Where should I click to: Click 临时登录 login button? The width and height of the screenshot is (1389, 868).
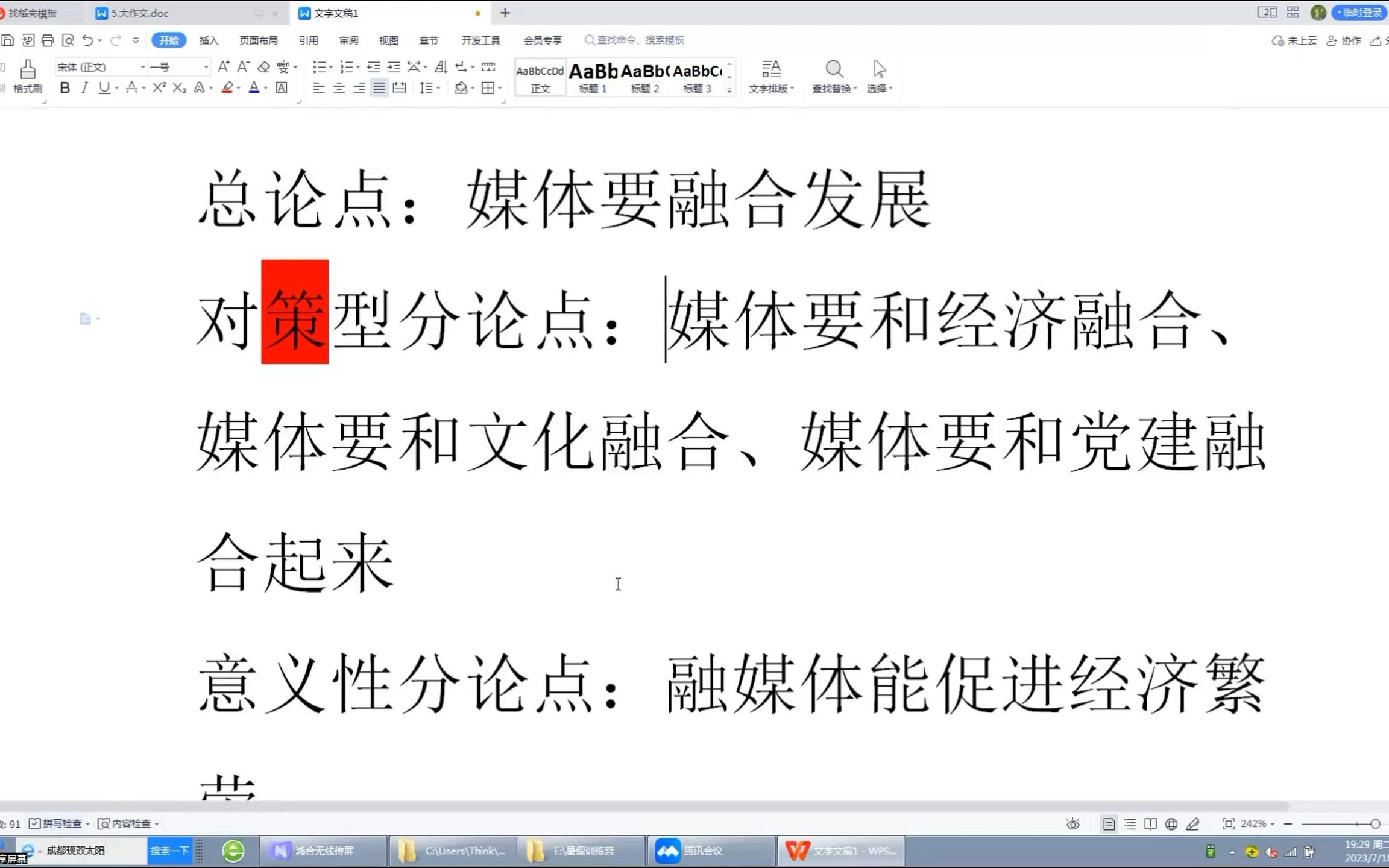(1359, 13)
